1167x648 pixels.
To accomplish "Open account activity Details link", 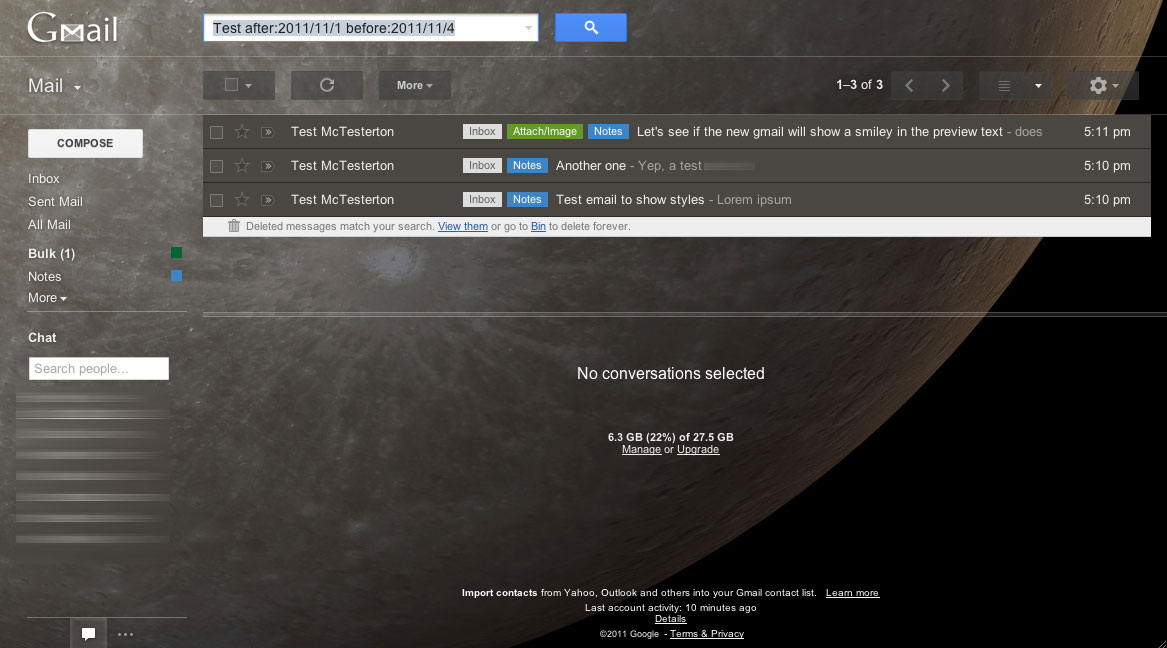I will click(671, 619).
